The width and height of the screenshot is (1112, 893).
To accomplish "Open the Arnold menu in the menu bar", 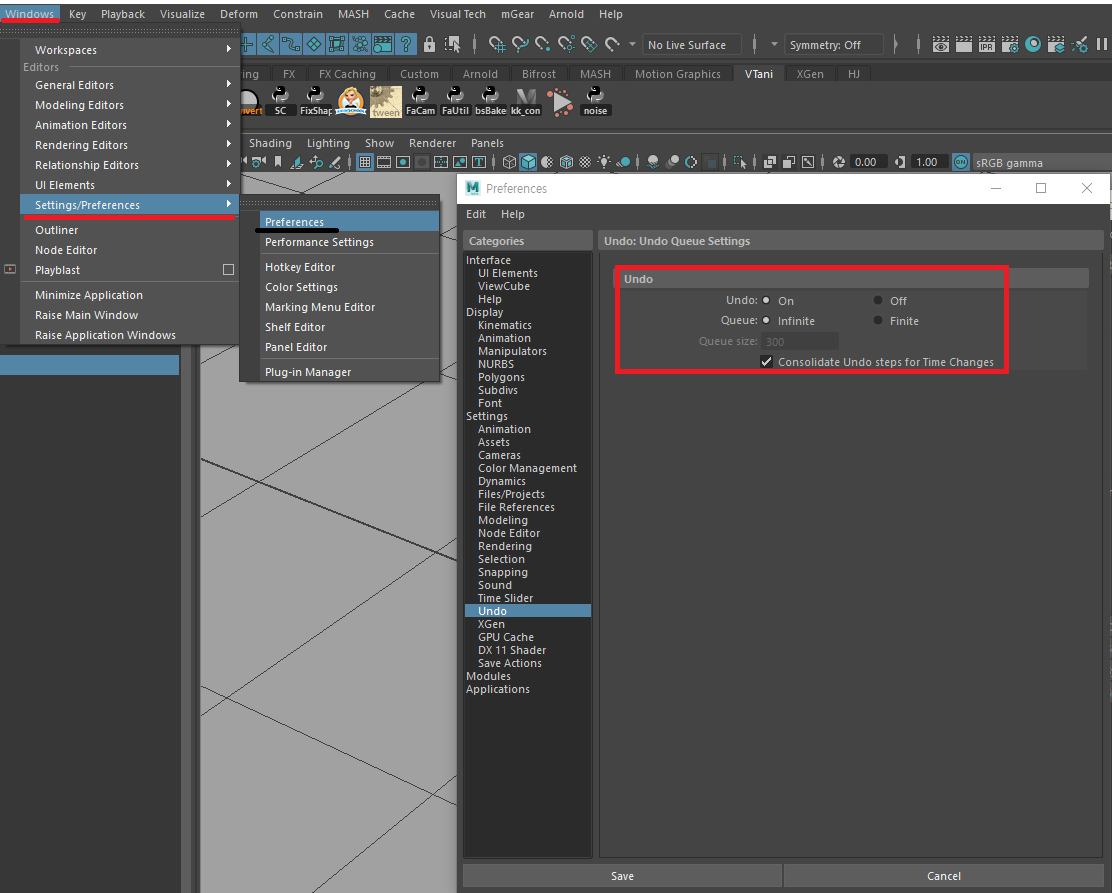I will coord(566,13).
